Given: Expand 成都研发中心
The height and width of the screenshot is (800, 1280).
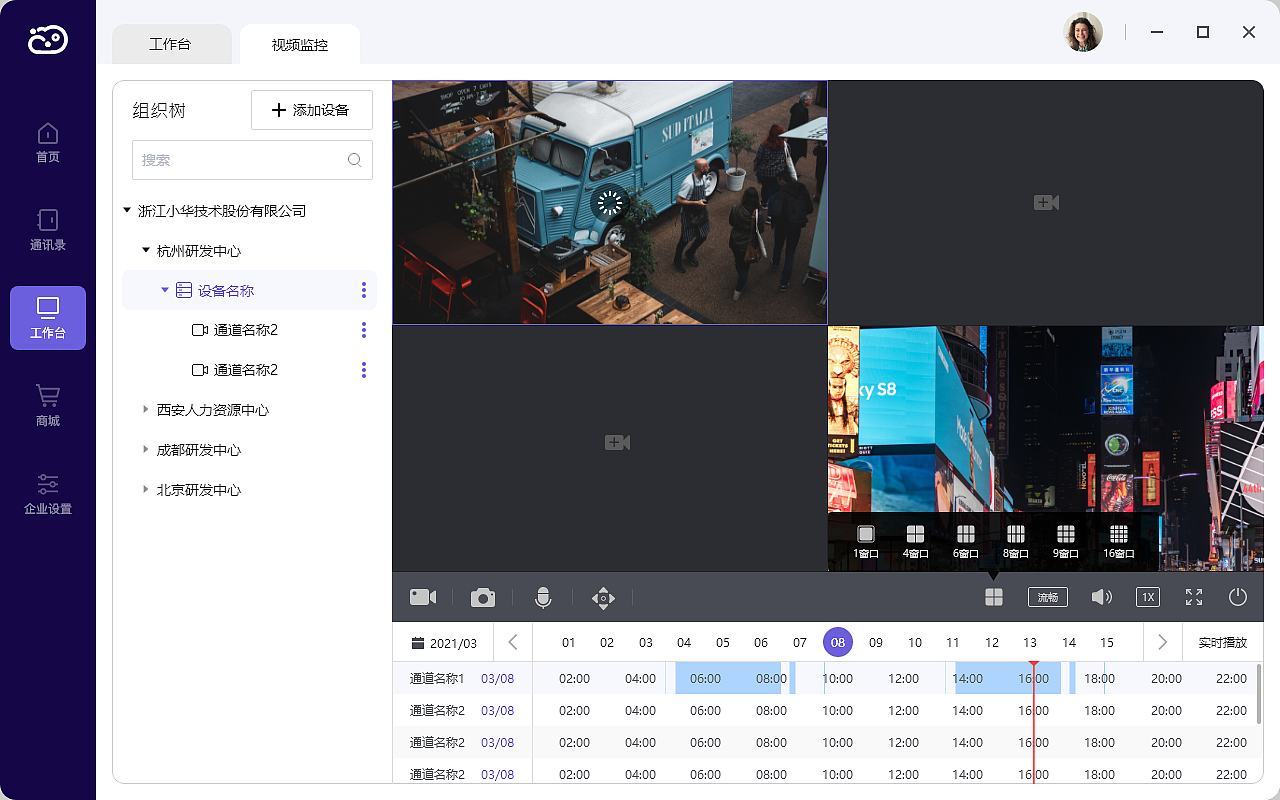Looking at the screenshot, I should pos(146,450).
